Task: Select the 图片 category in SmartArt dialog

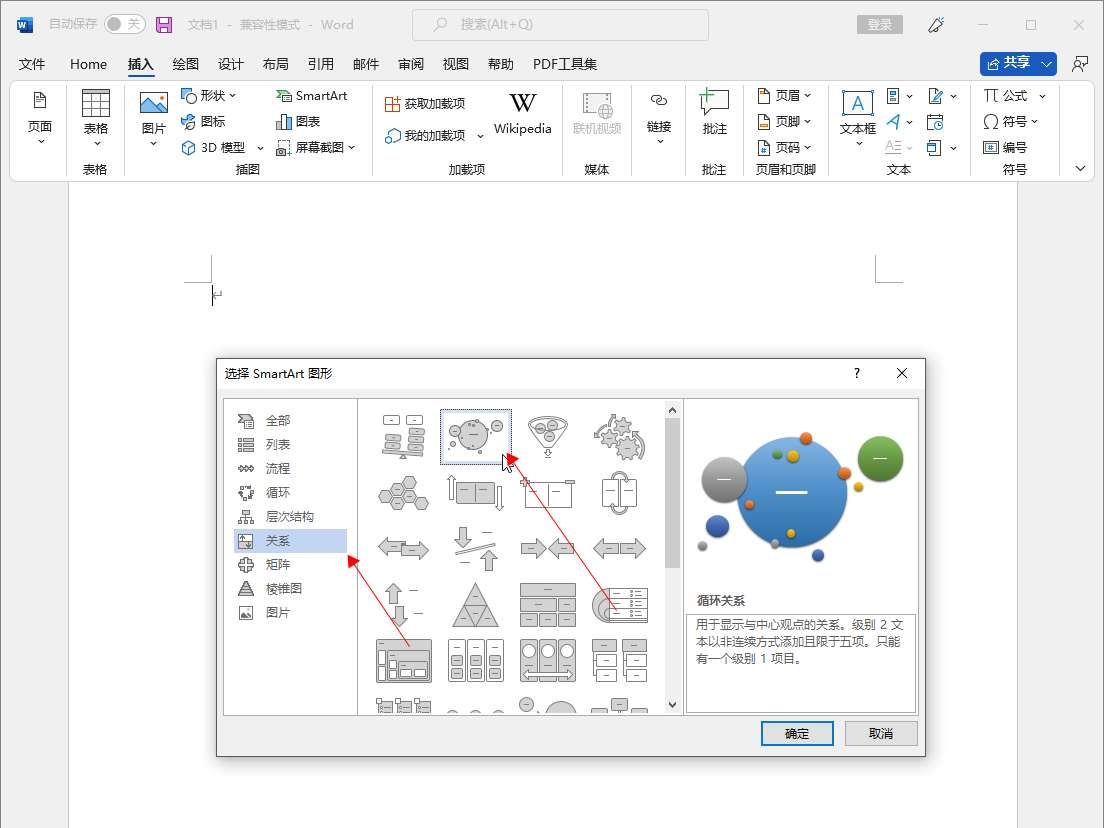Action: tap(290, 612)
